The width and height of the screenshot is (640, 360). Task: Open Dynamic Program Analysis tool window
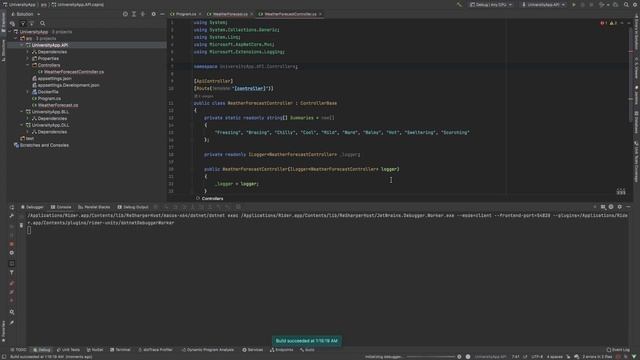208,350
